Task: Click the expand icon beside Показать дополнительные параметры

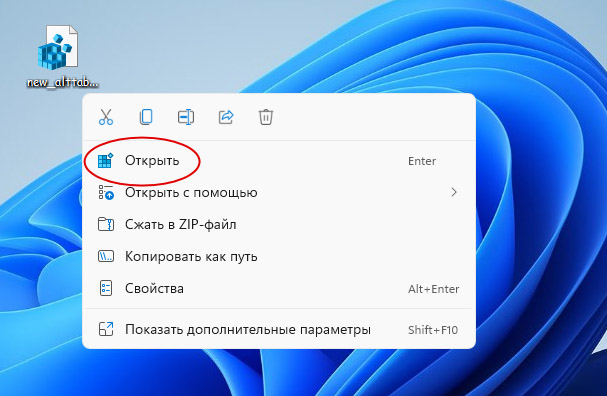Action: (x=106, y=329)
